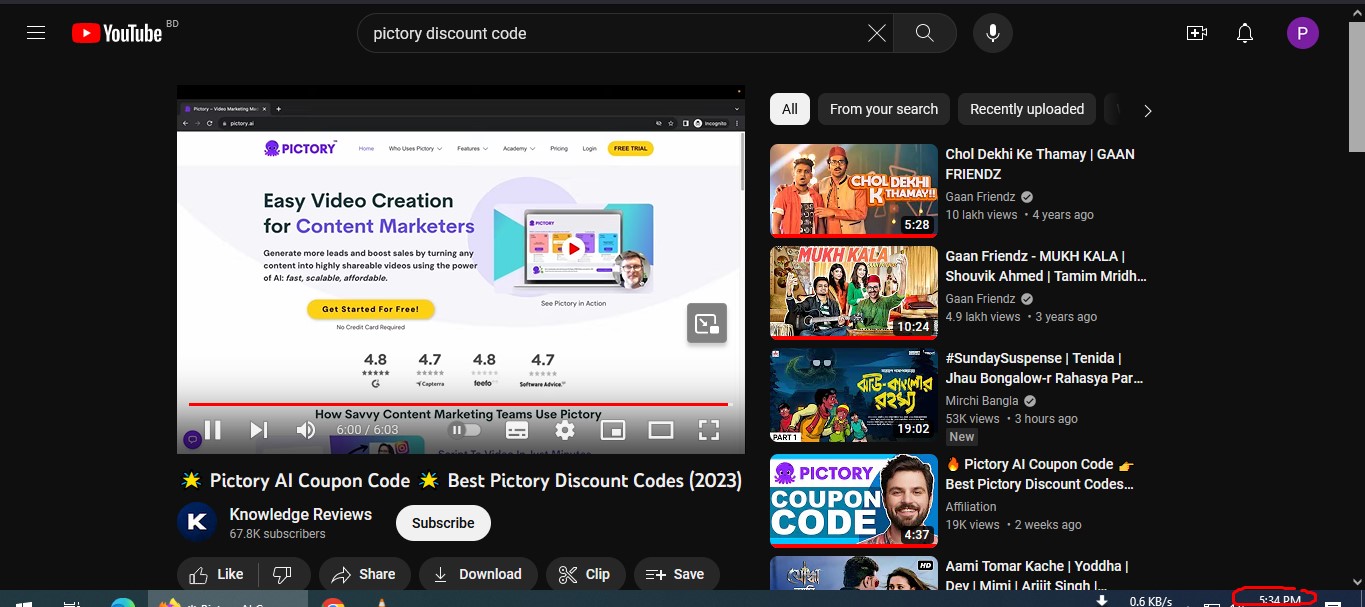Click the picture-in-picture overlay icon on video
Viewport: 1365px width, 607px height.
click(x=707, y=323)
